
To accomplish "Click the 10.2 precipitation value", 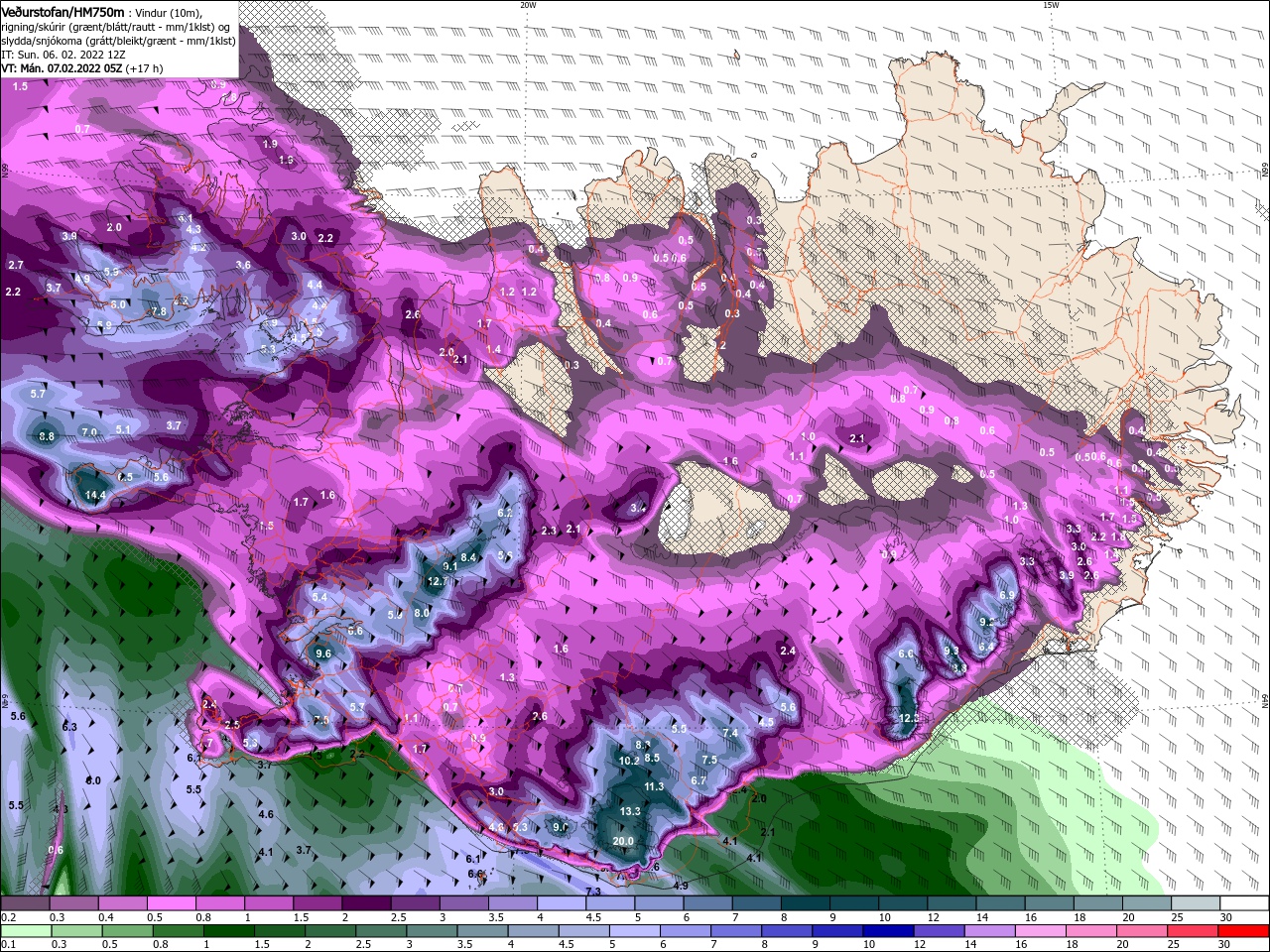I will [x=629, y=761].
